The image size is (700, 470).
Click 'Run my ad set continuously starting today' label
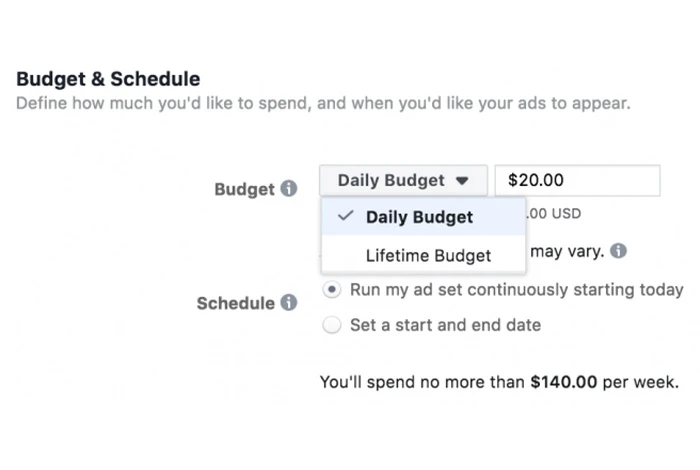(516, 289)
